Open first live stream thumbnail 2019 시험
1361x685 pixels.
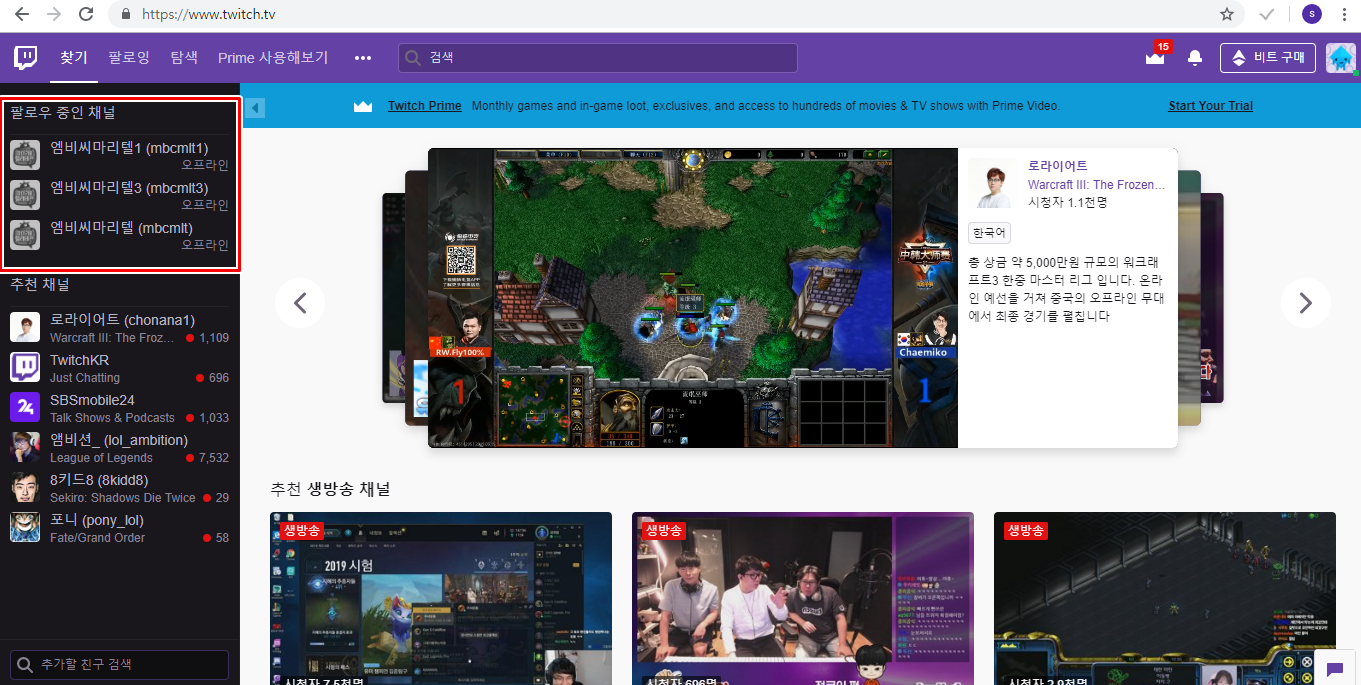click(x=441, y=598)
